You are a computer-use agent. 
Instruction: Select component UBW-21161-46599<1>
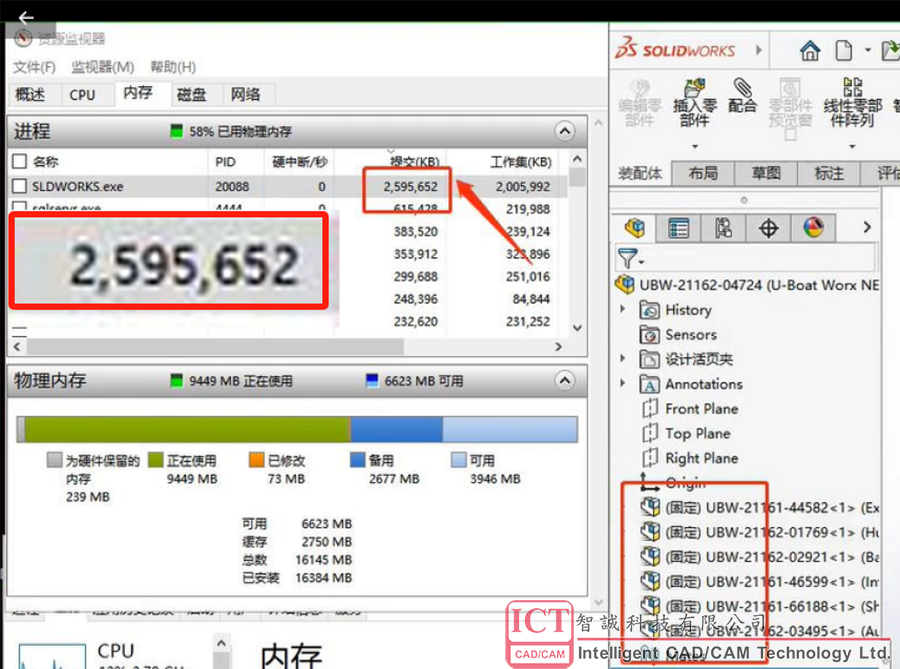tap(760, 581)
